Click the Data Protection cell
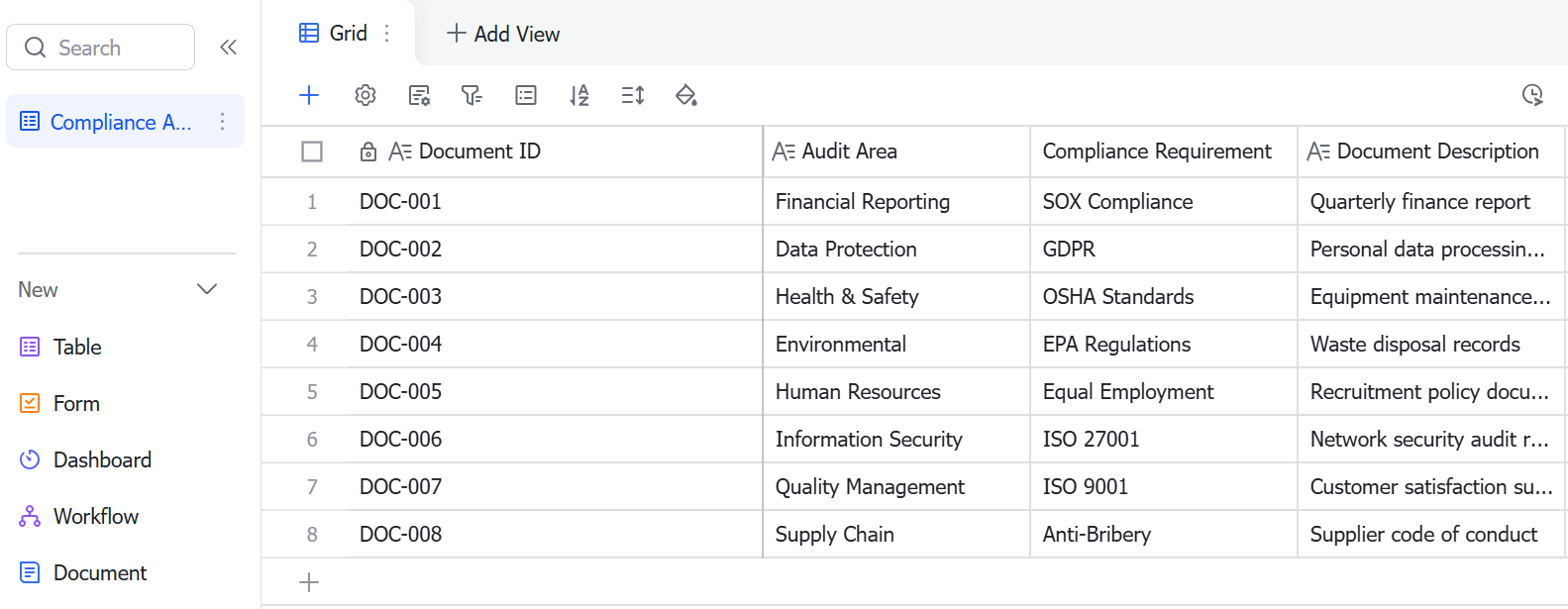The width and height of the screenshot is (1568, 609). coord(896,250)
